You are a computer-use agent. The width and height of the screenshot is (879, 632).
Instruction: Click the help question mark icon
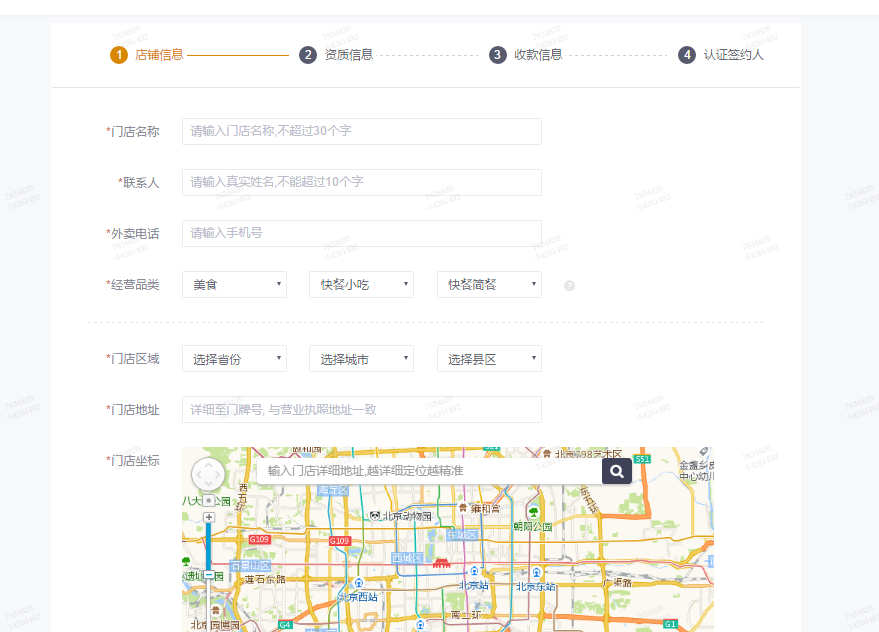(x=569, y=286)
